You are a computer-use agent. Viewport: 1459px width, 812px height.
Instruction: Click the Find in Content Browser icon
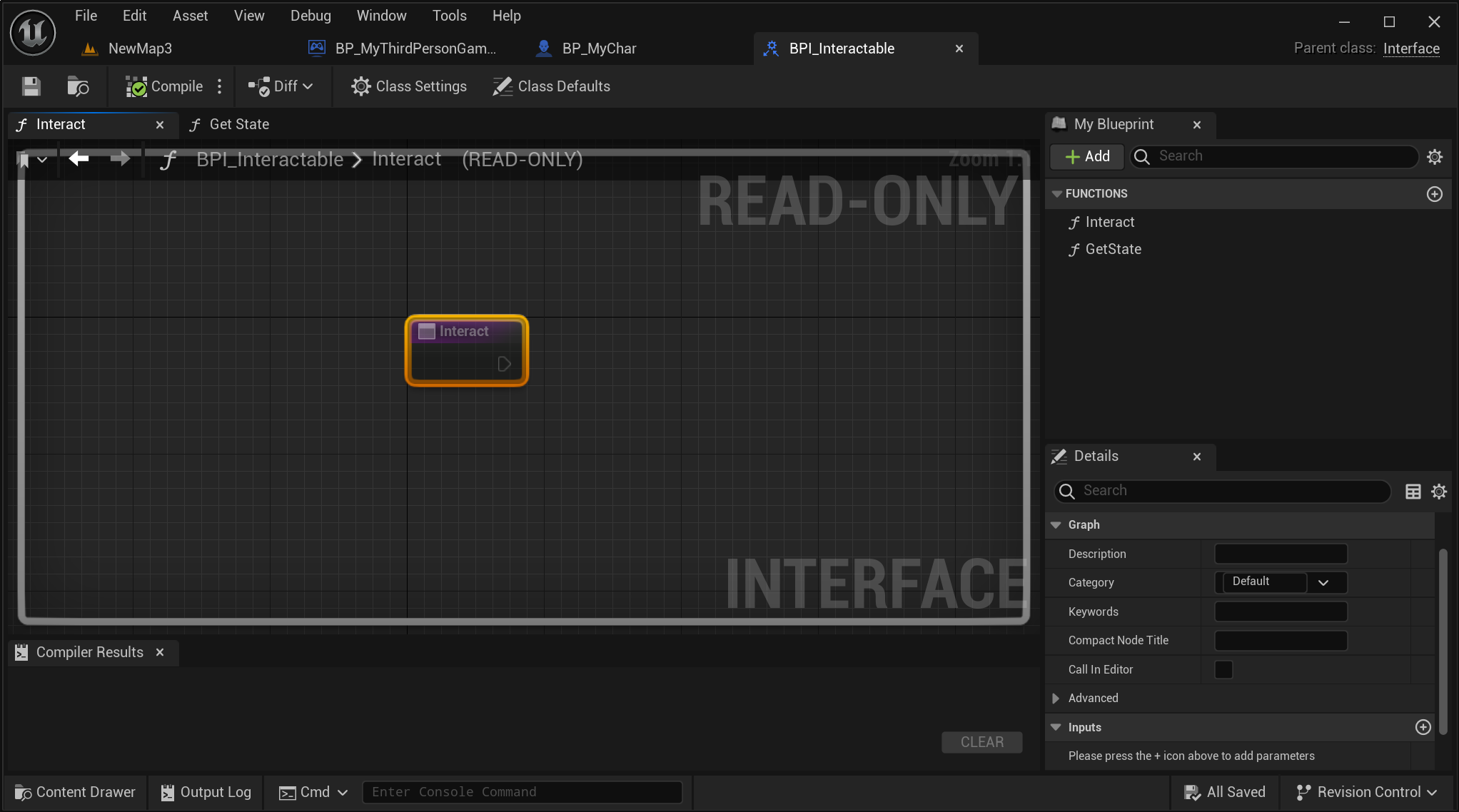coord(78,86)
